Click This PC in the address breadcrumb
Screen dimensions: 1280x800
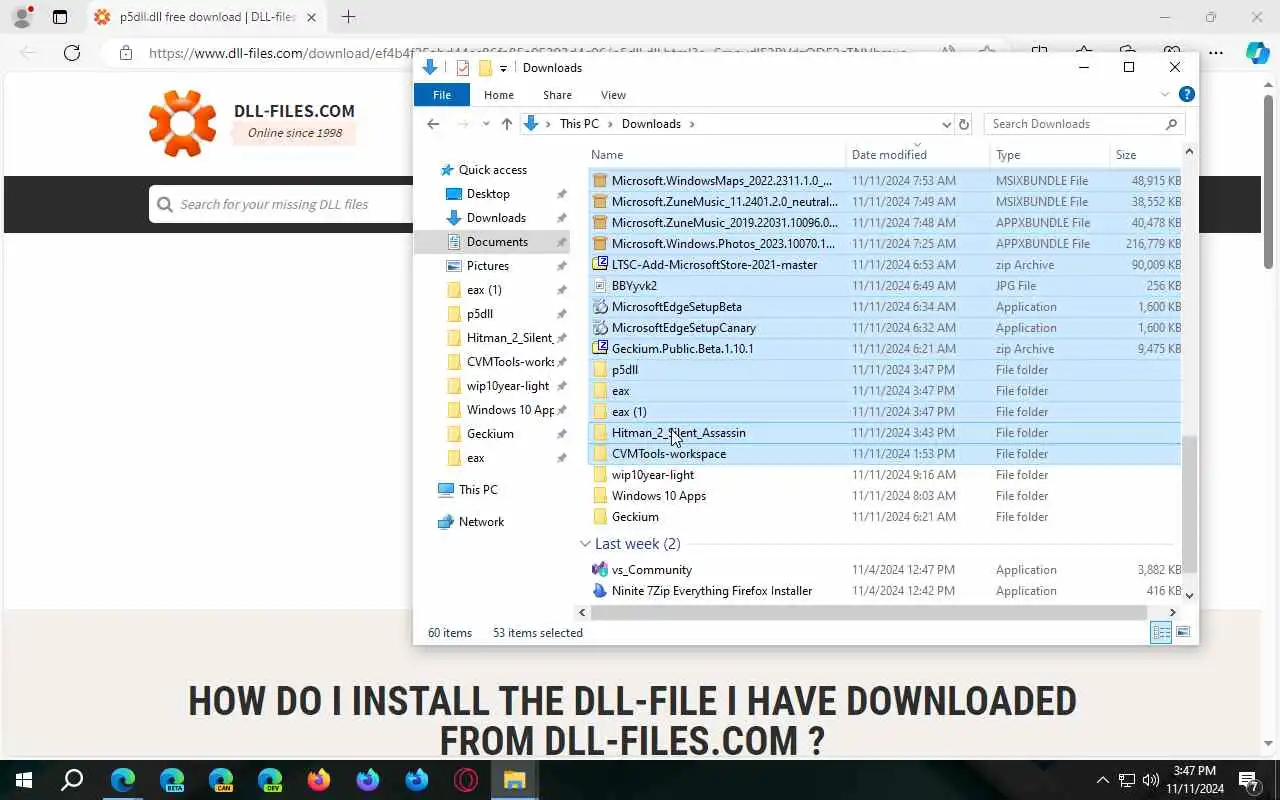[579, 124]
